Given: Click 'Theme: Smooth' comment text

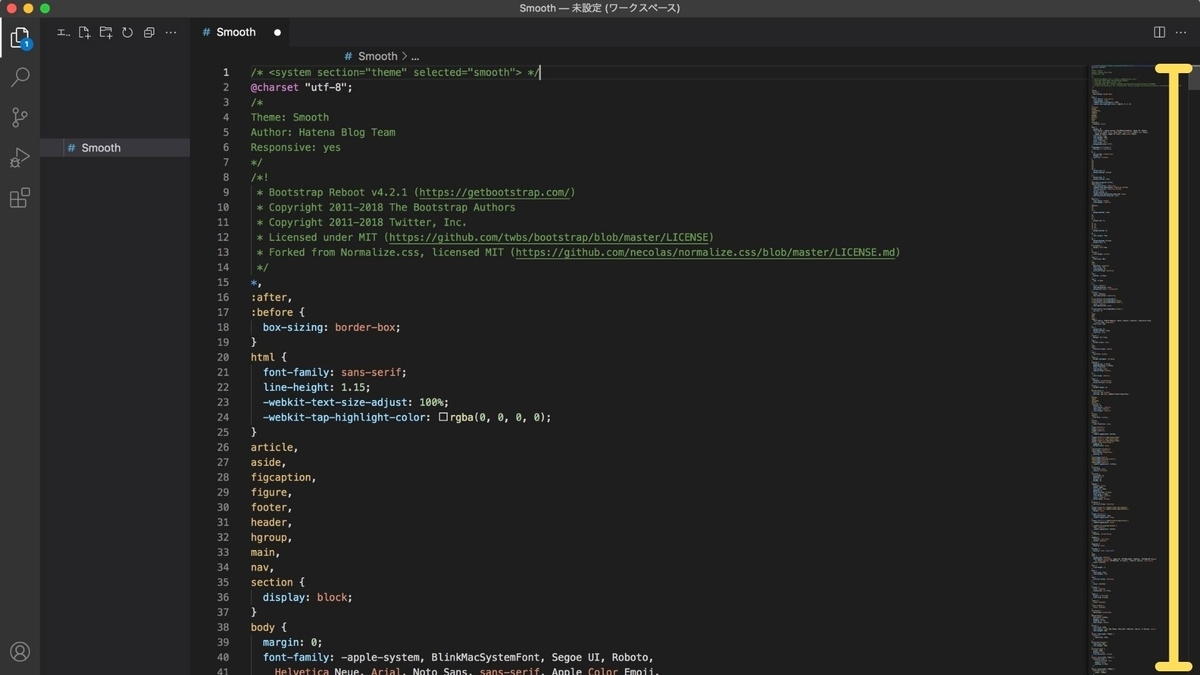Looking at the screenshot, I should point(289,117).
